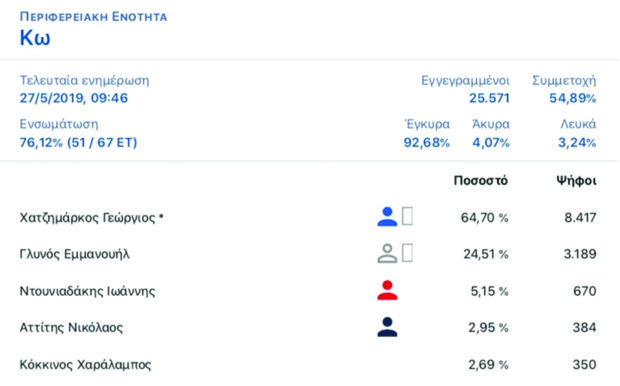Image resolution: width=620 pixels, height=386 pixels.
Task: Click grey outlined person icon for Γλυνός Εμμανουήλ
Action: pyautogui.click(x=387, y=254)
